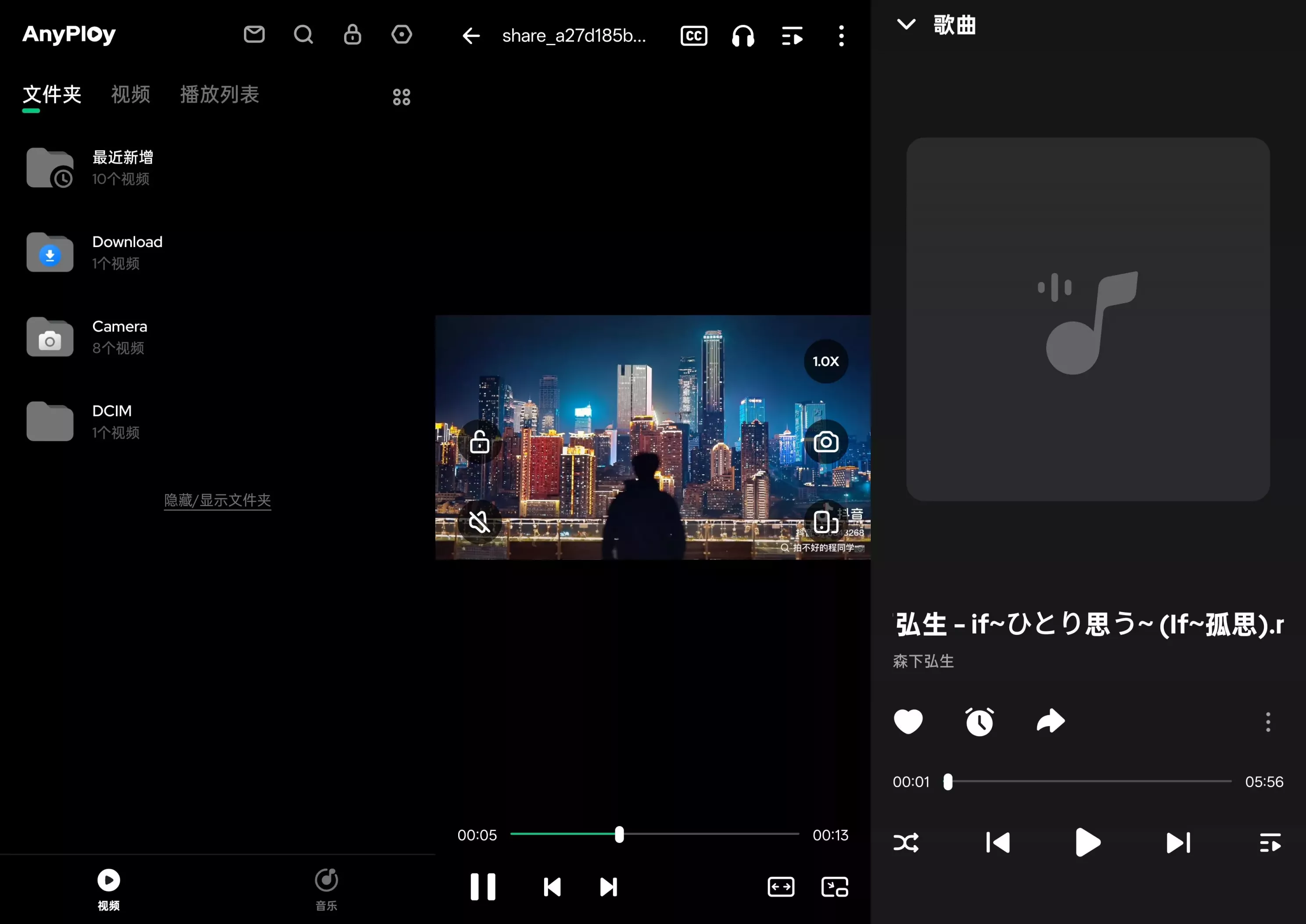Viewport: 1306px width, 924px height.
Task: Toggle the mute button on video
Action: click(479, 522)
